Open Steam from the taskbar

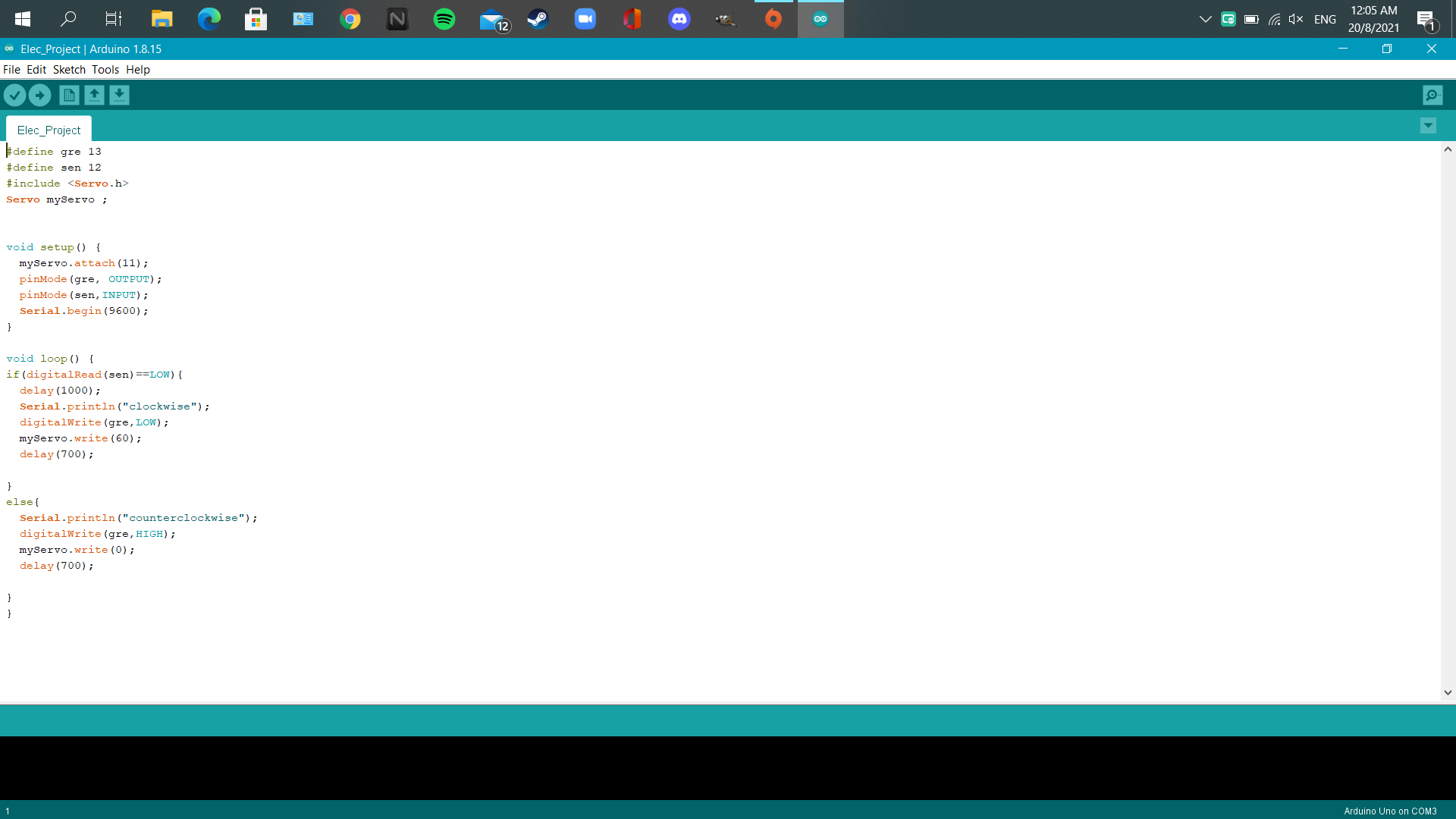[538, 19]
